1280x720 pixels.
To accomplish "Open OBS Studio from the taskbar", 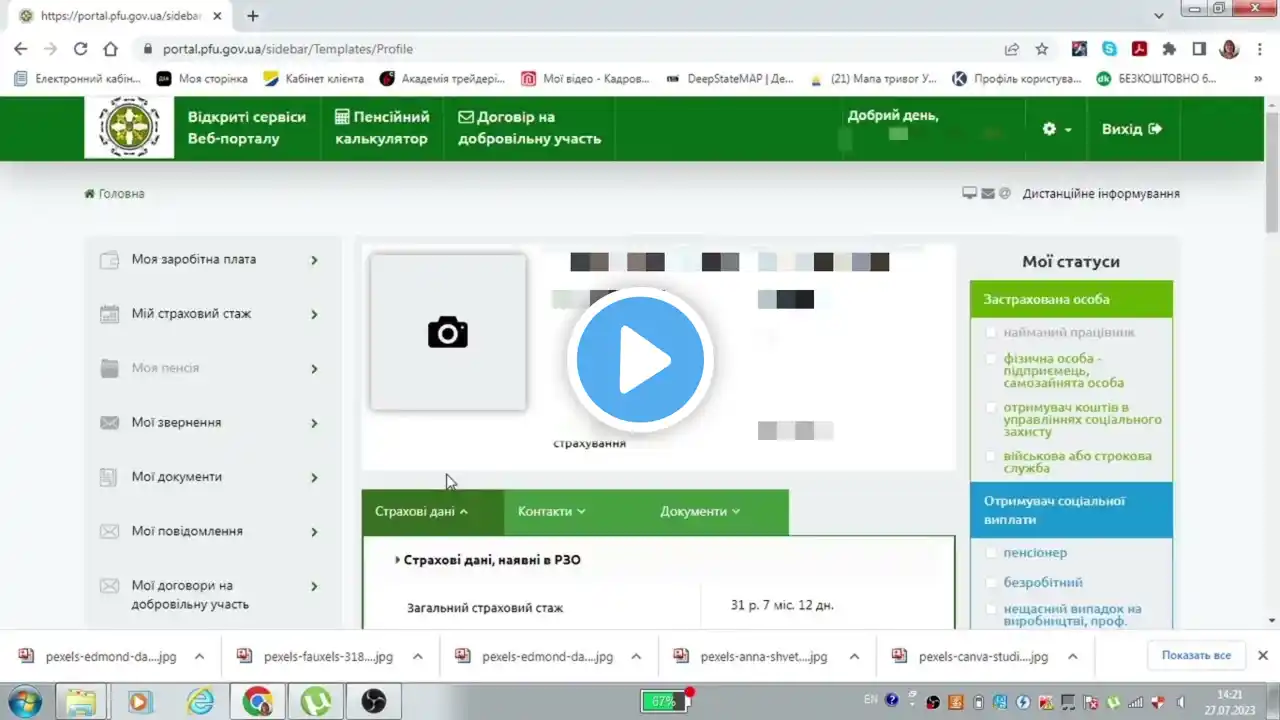I will 373,702.
